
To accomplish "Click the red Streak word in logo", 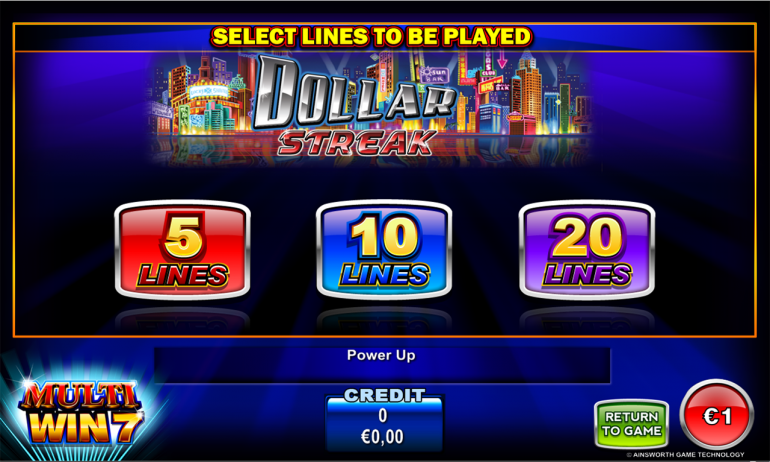I will point(358,143).
